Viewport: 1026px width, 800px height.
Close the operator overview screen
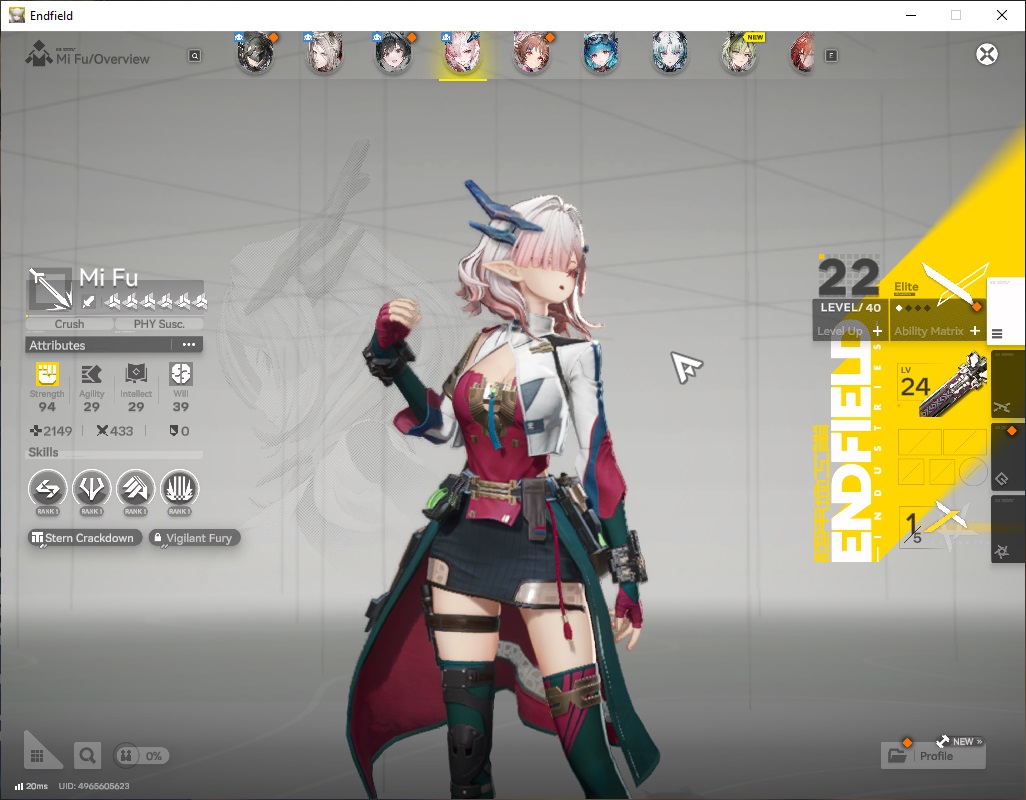[x=987, y=54]
